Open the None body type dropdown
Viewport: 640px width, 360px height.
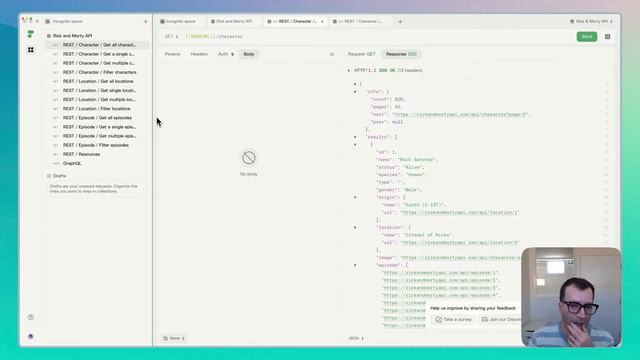pos(173,338)
